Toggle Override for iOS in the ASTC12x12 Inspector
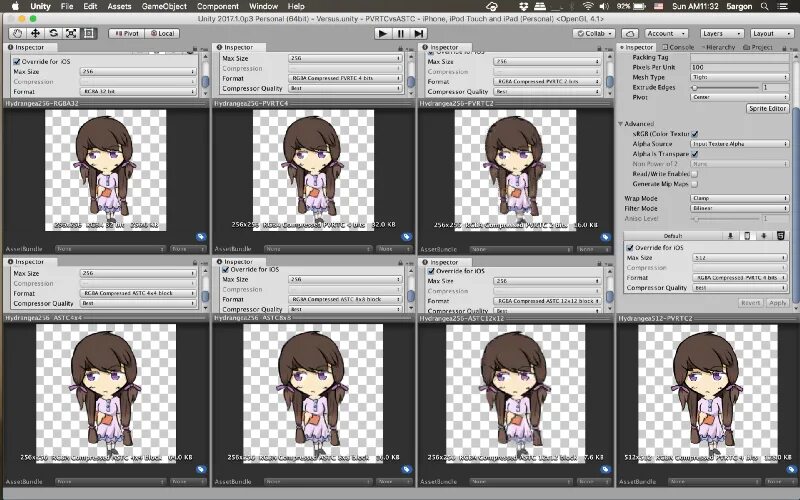Image resolution: width=800 pixels, height=500 pixels. 431,271
